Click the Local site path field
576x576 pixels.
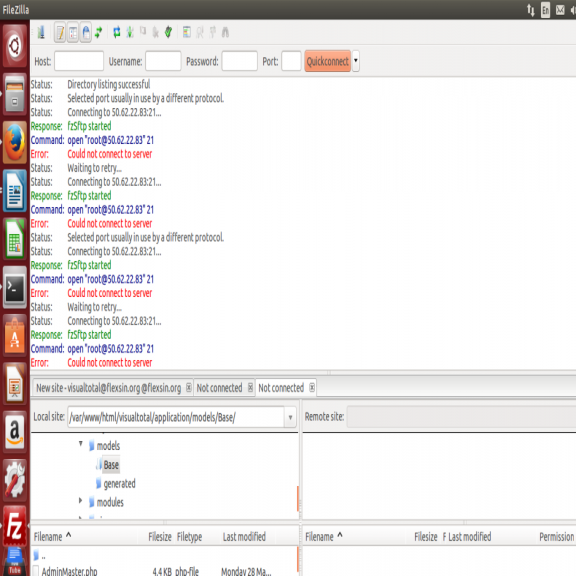(176, 417)
